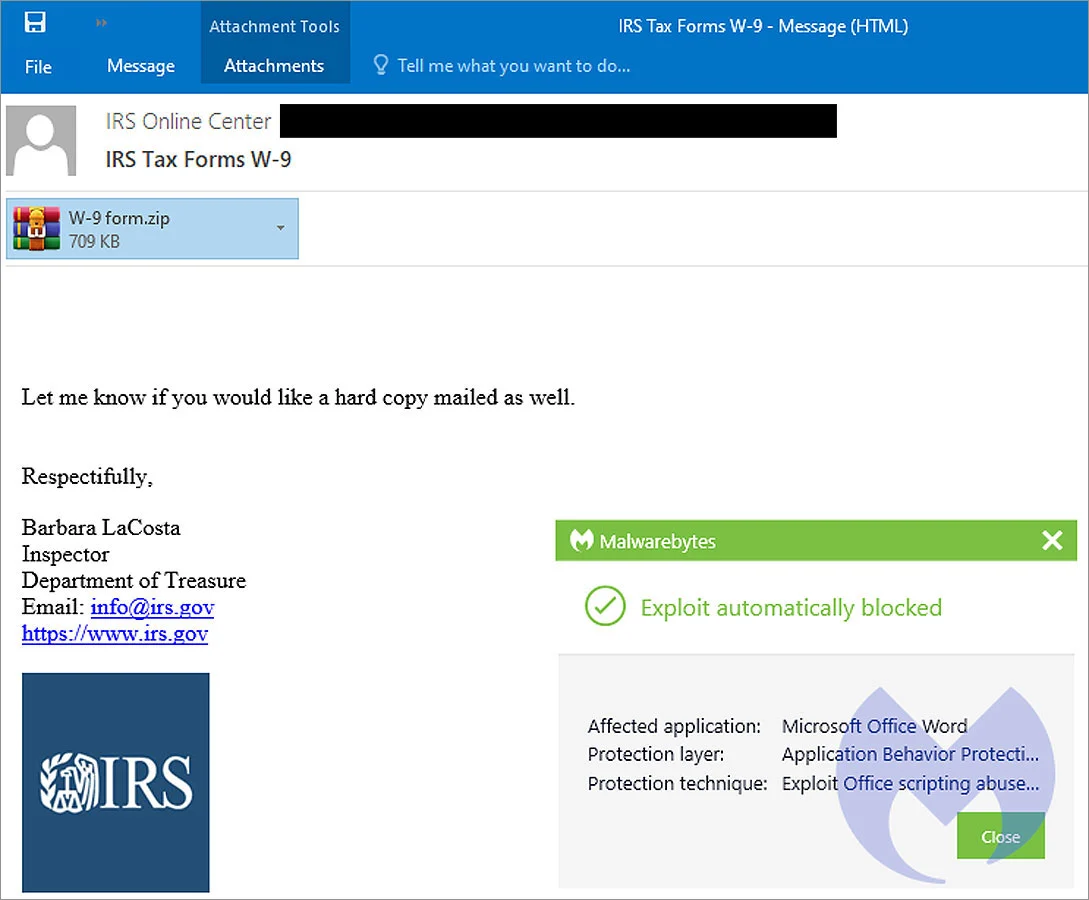1089x900 pixels.
Task: Open the File menu
Action: (38, 67)
